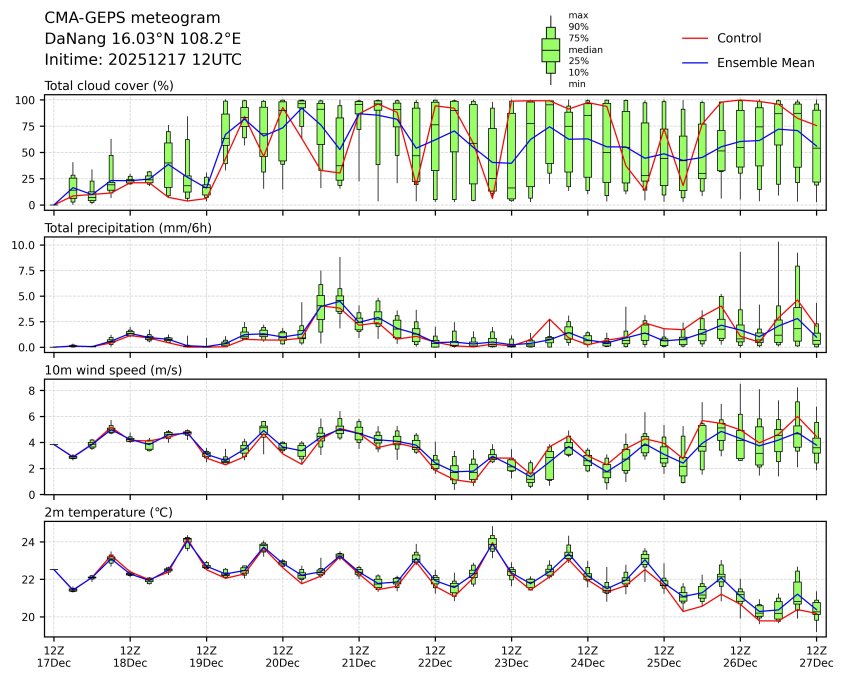Screen dimensions: 845x680
Task: Click the red Control line sample in legend
Action: (694, 38)
